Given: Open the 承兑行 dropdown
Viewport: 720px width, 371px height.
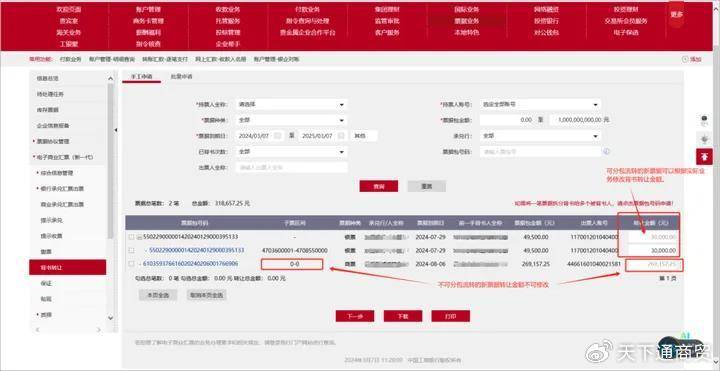Looking at the screenshot, I should click(540, 136).
